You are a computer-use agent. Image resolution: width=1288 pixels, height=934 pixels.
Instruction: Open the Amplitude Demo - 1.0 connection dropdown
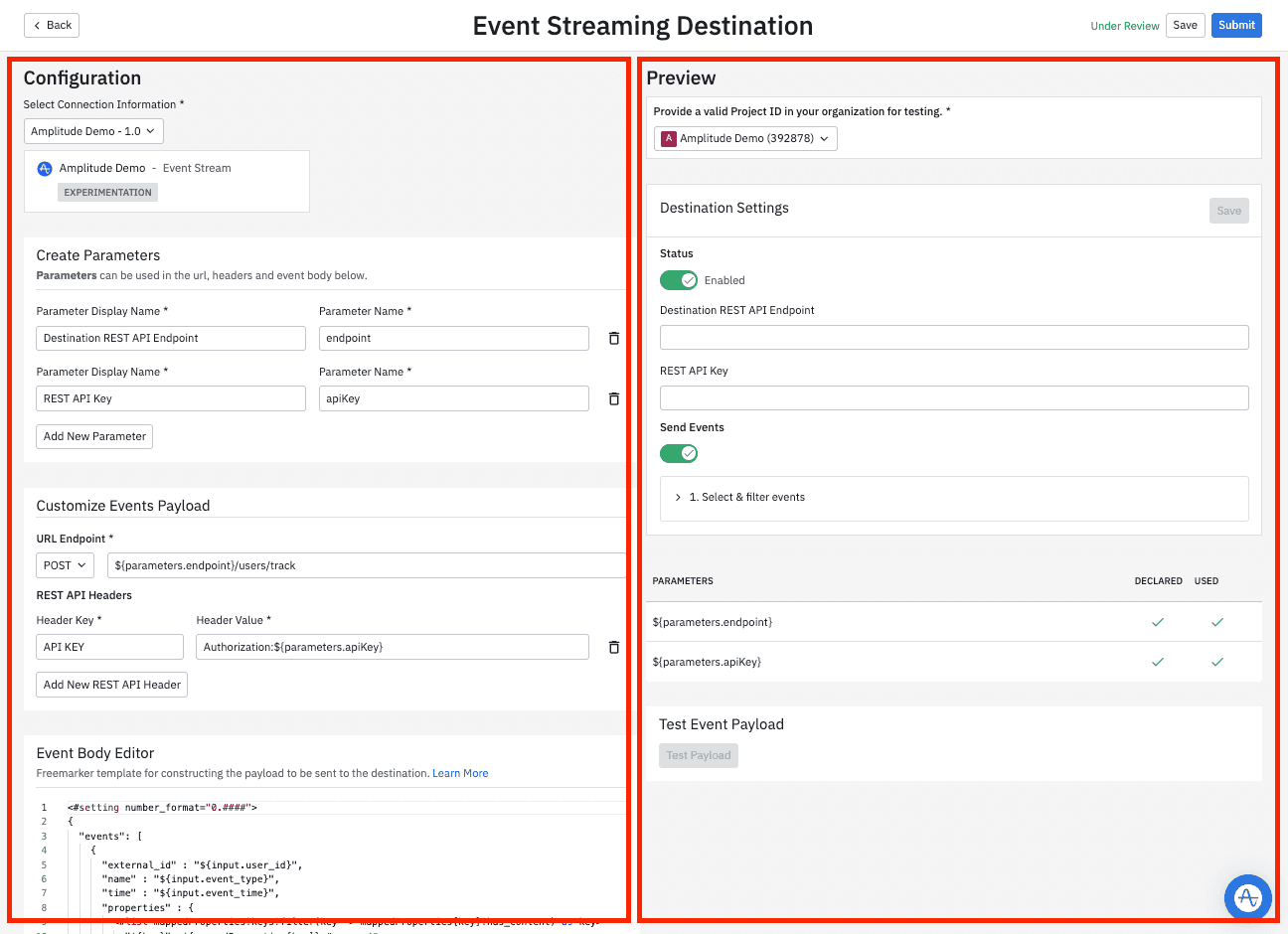93,130
